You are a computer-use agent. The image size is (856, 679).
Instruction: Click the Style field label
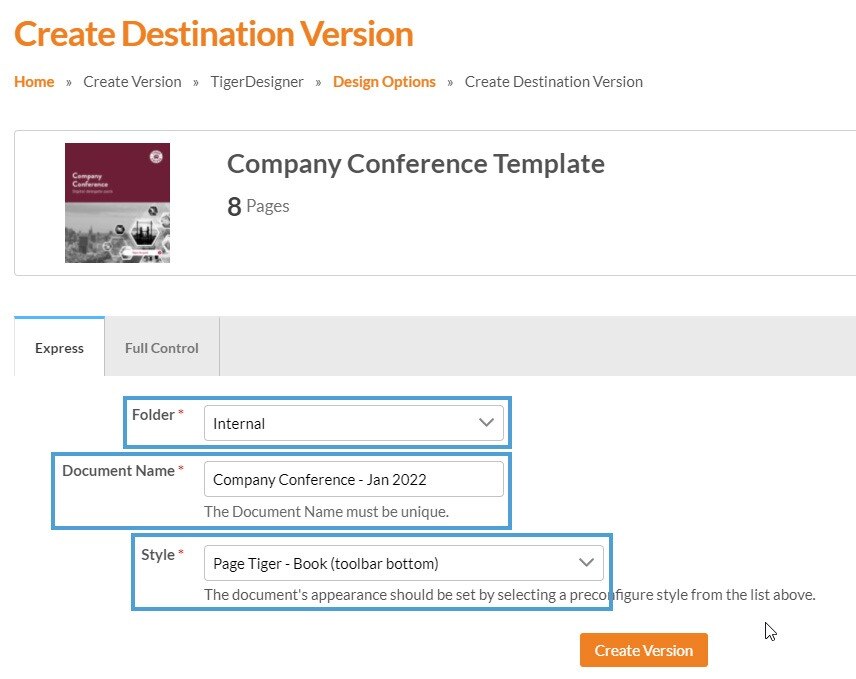point(158,555)
